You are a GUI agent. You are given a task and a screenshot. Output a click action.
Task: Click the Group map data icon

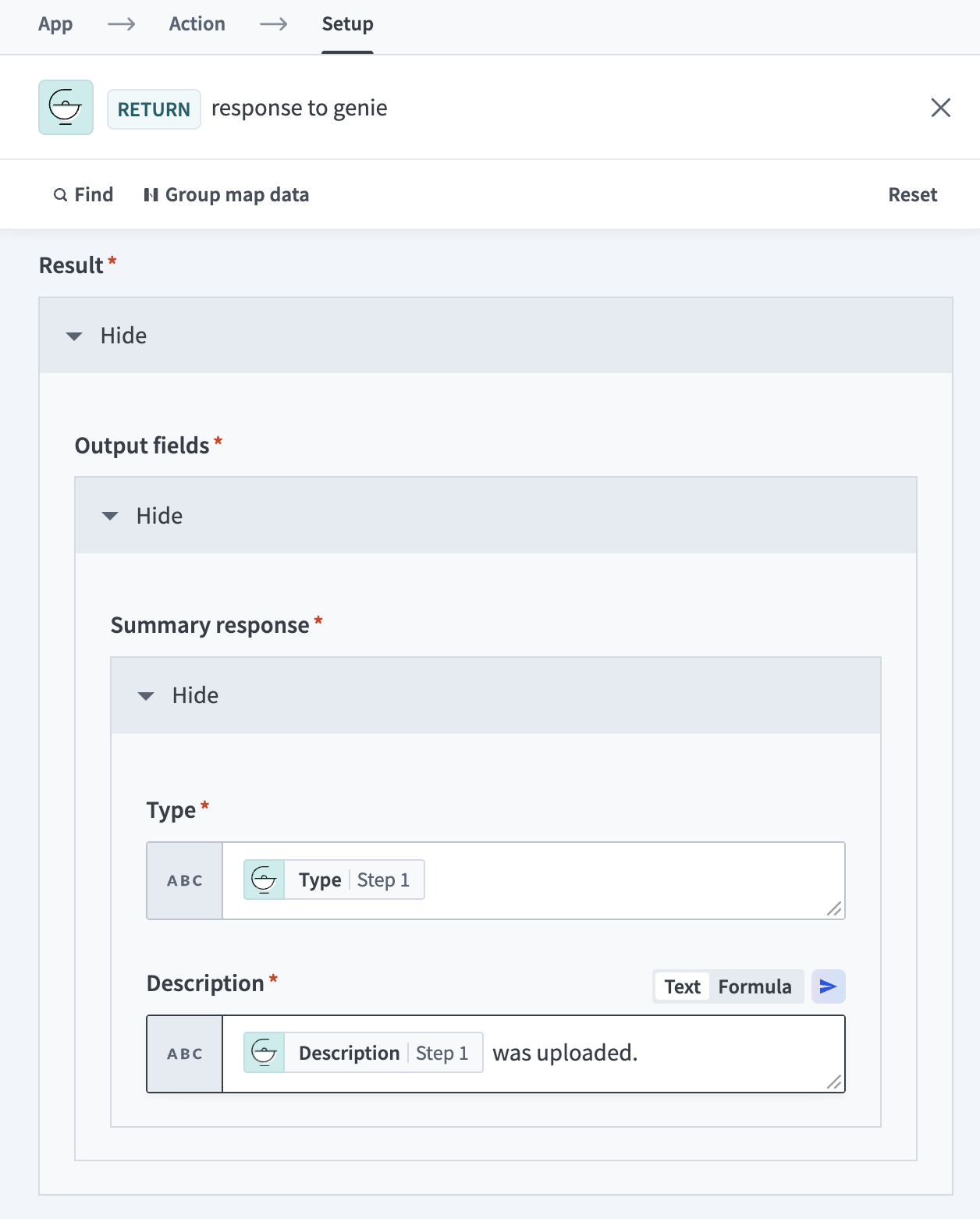[151, 195]
